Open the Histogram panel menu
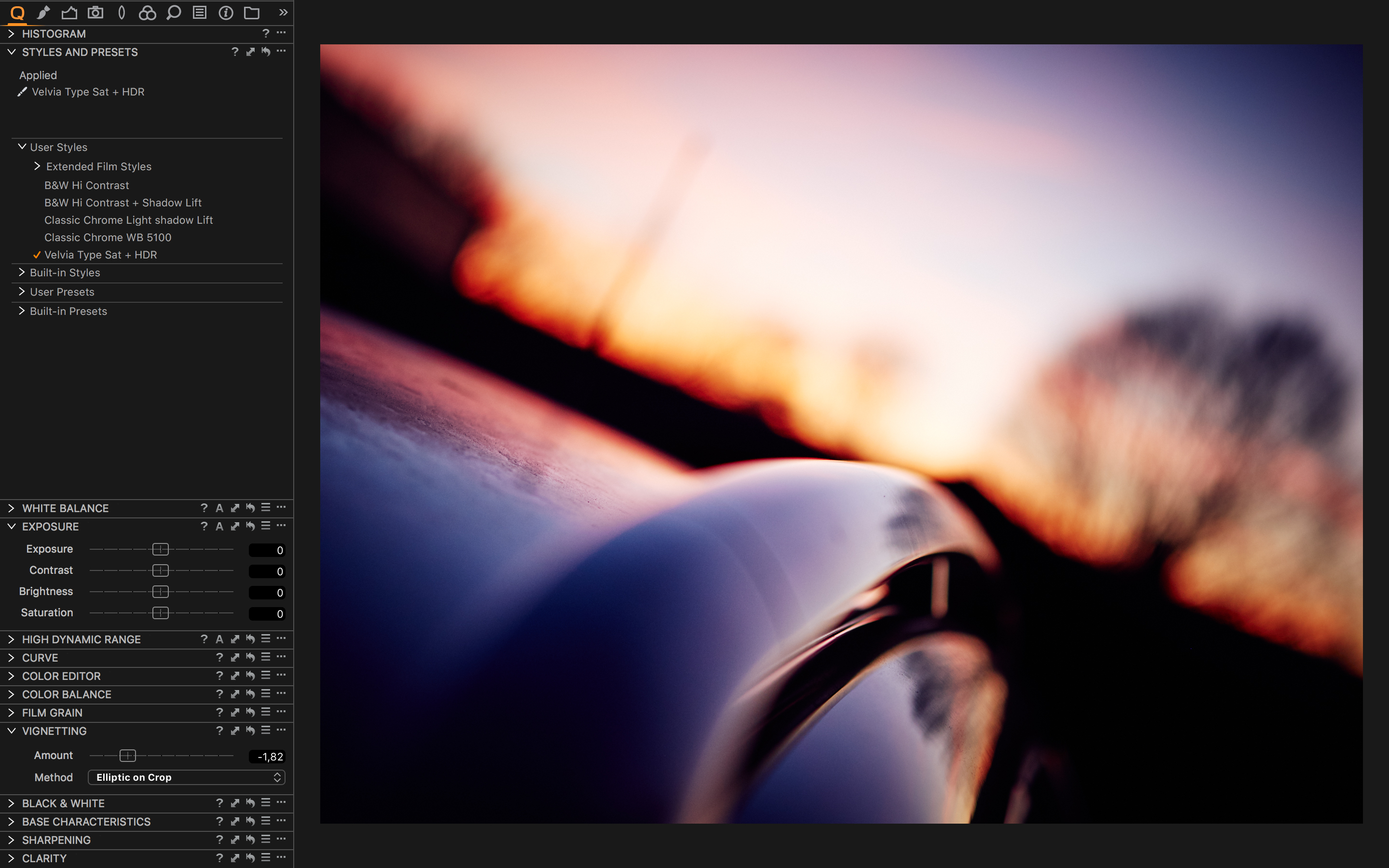The image size is (1389, 868). coord(281,33)
